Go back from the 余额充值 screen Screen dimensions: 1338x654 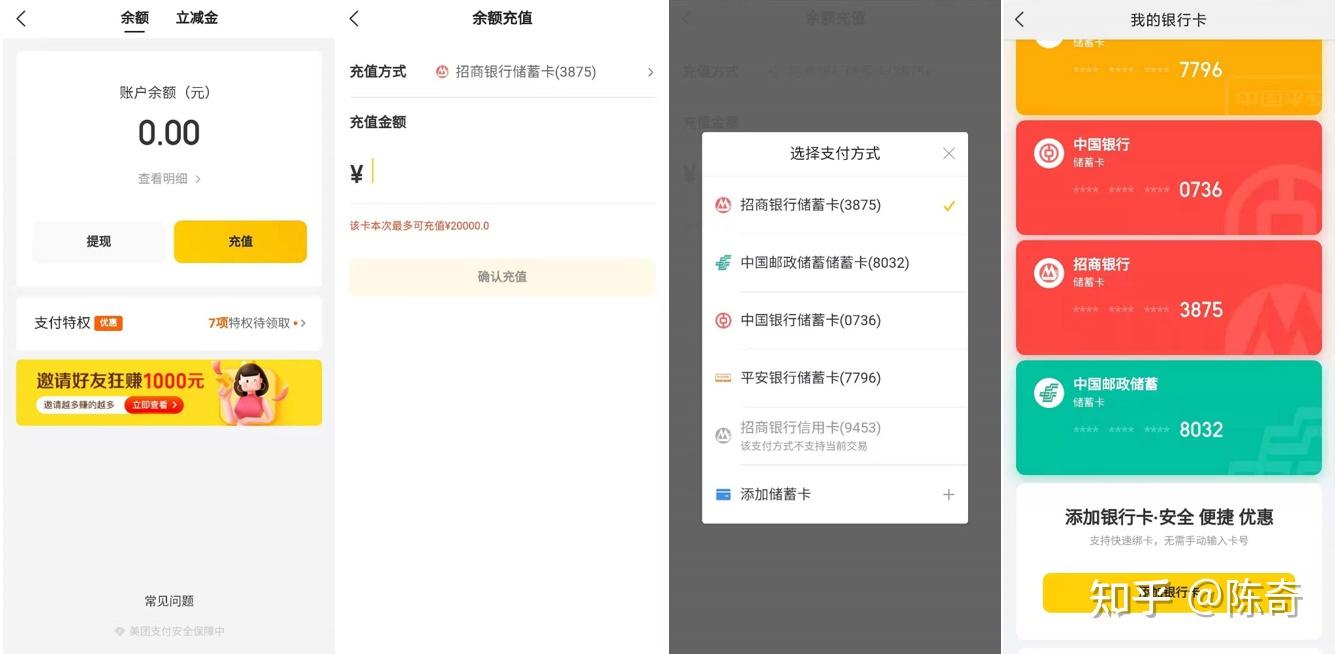[355, 18]
